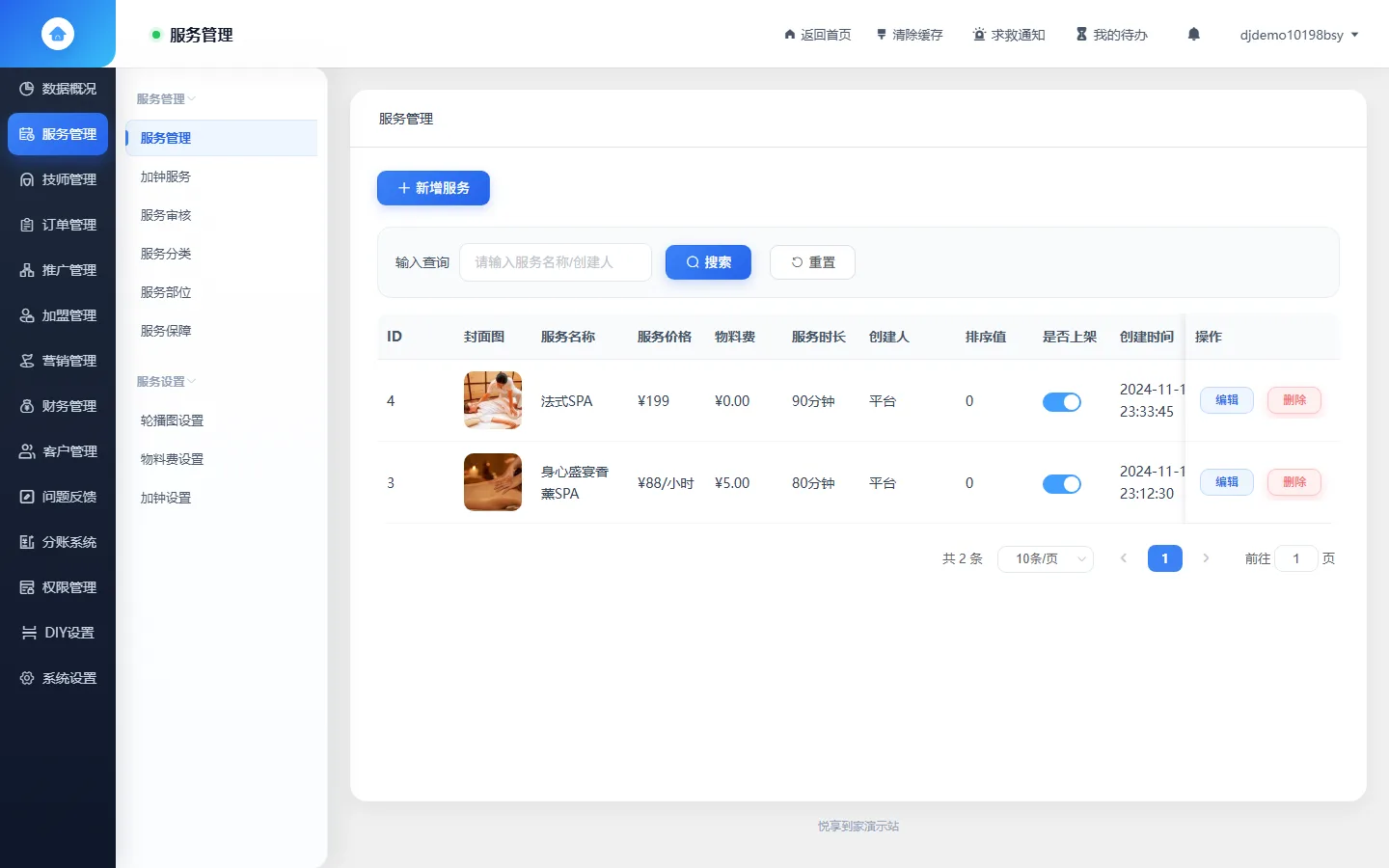
Task: Click the notification bell icon
Action: [1194, 35]
